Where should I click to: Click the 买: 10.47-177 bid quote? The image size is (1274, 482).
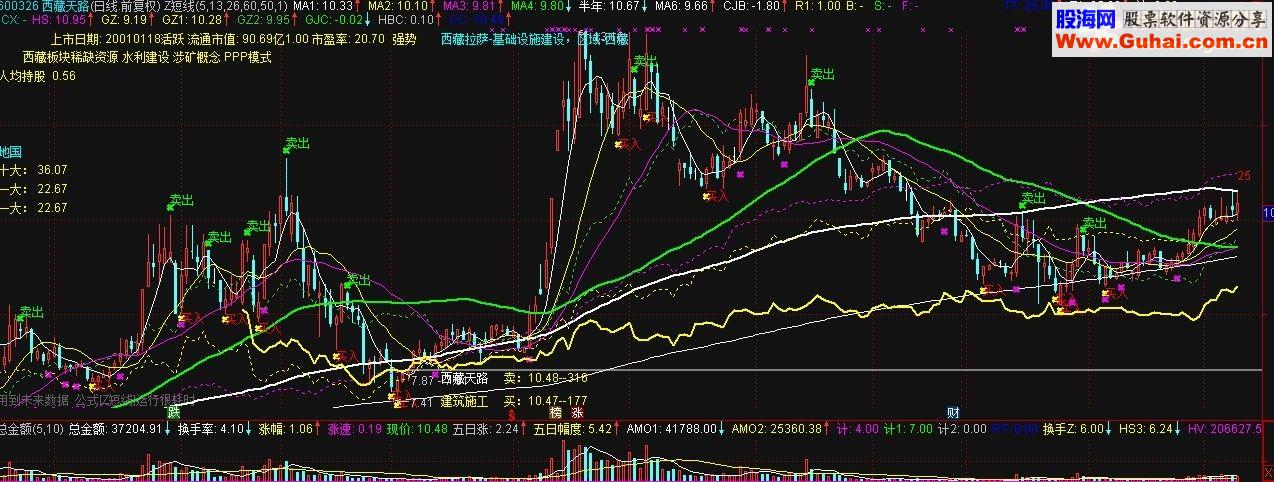coord(545,400)
